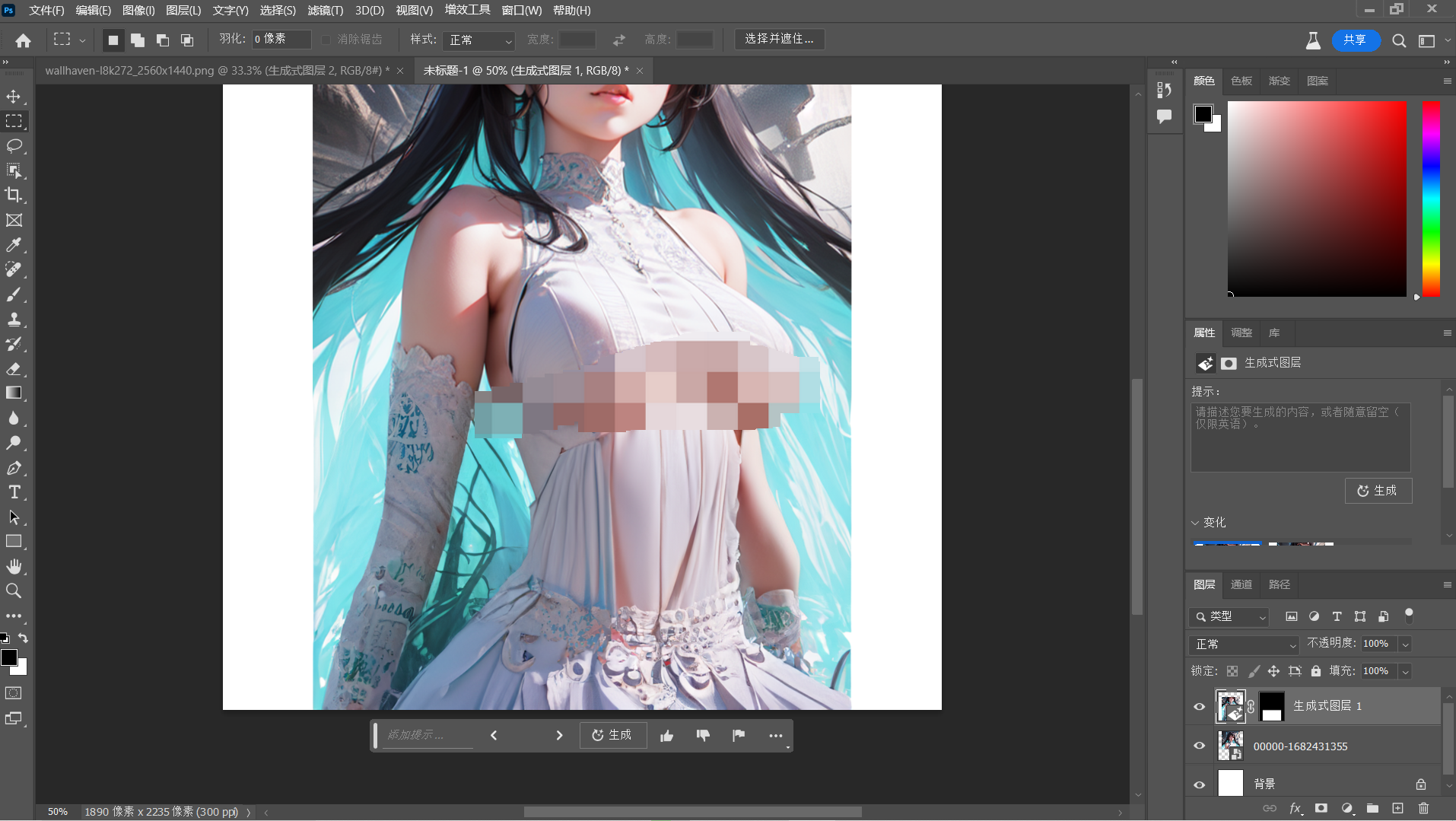The height and width of the screenshot is (821, 1456).
Task: Open the 图层(L) menu
Action: pos(183,10)
